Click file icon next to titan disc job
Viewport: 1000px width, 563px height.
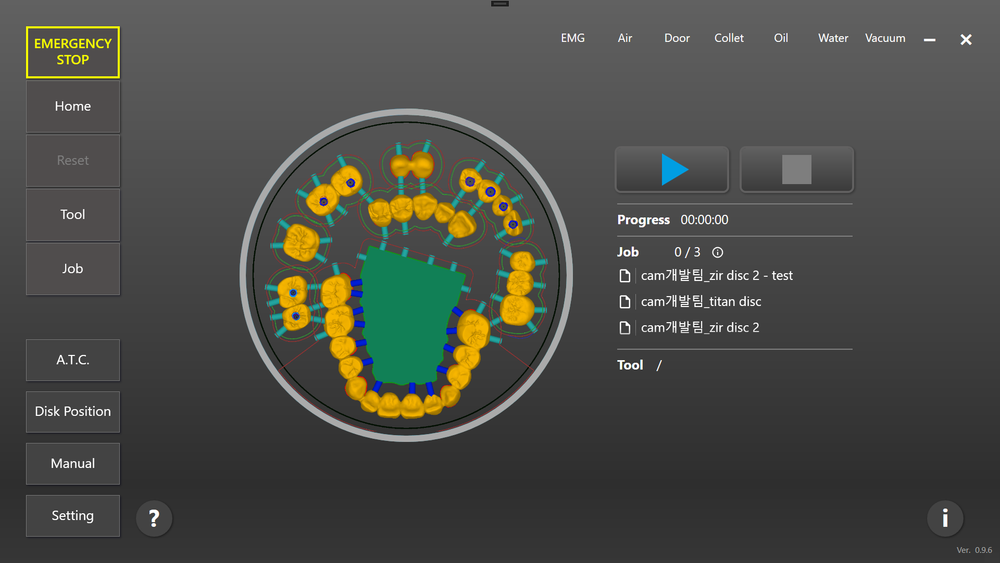(625, 302)
